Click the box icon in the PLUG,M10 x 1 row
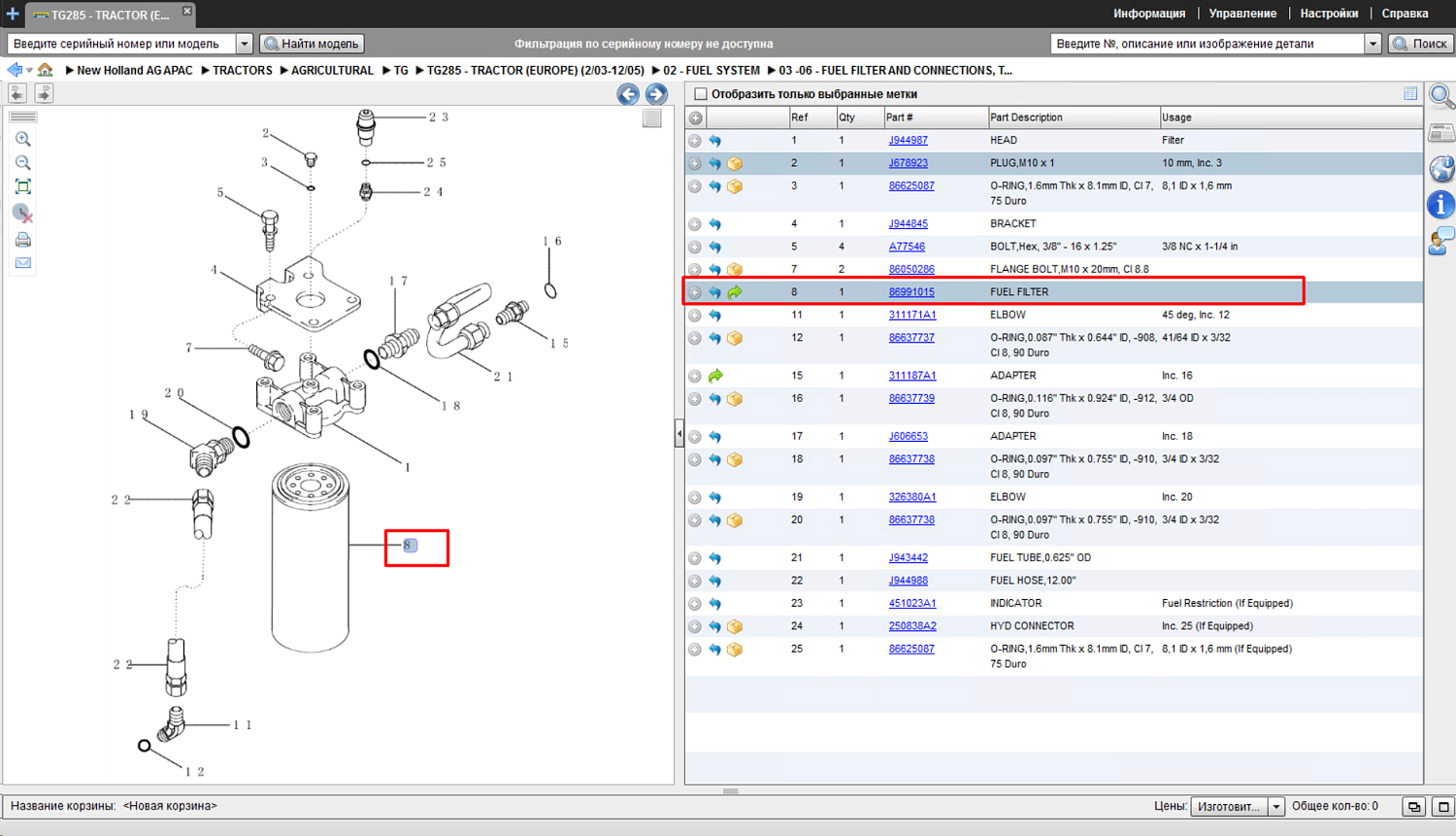Screen dimensions: 1456x836 coord(735,164)
